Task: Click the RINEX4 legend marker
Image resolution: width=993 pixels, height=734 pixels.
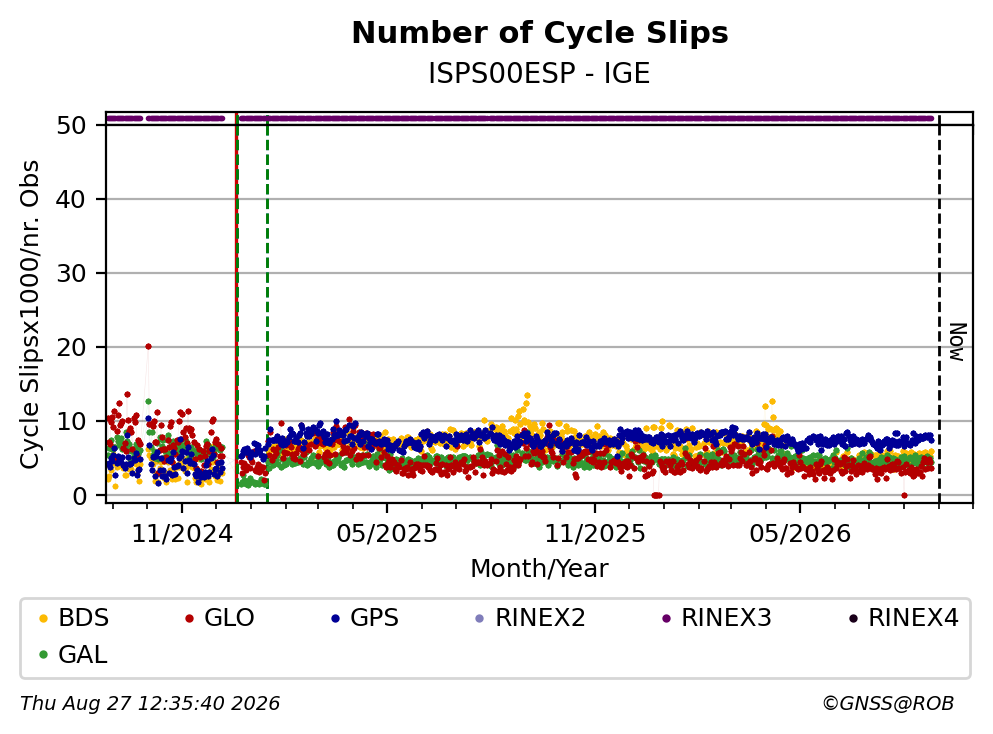Action: [x=853, y=618]
